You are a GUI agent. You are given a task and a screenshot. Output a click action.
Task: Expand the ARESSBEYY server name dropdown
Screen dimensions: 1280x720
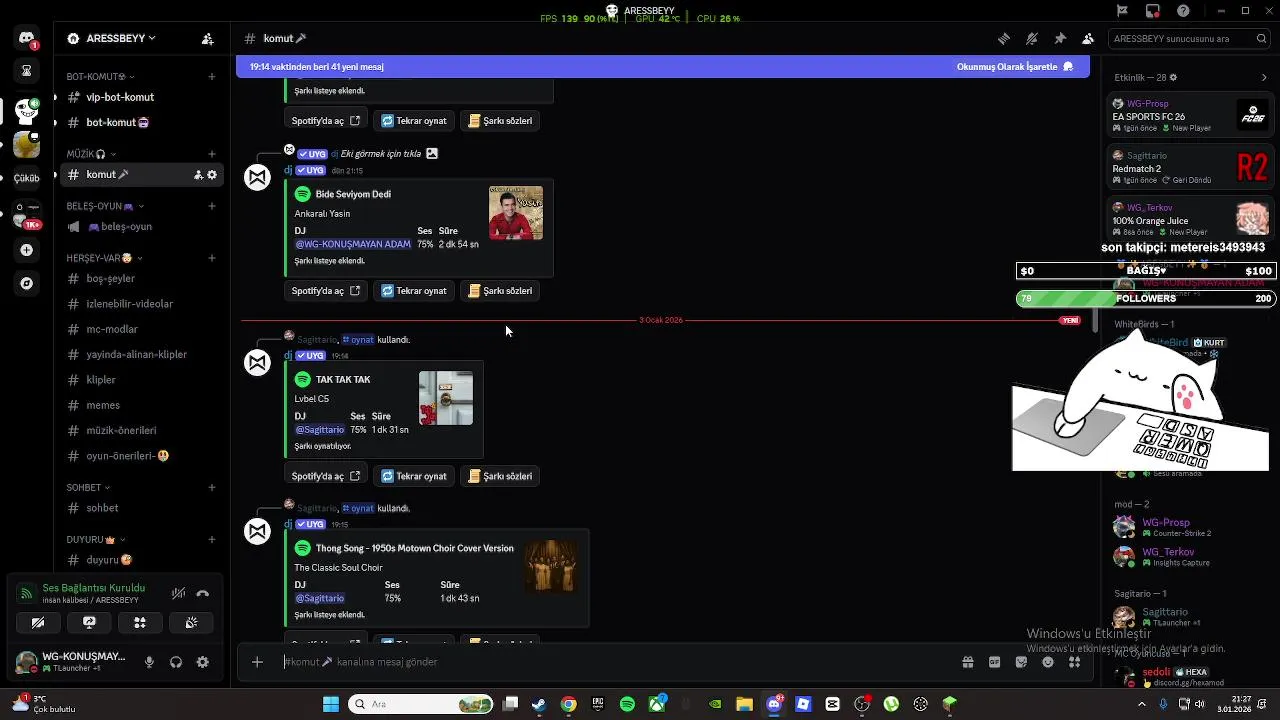click(x=120, y=38)
